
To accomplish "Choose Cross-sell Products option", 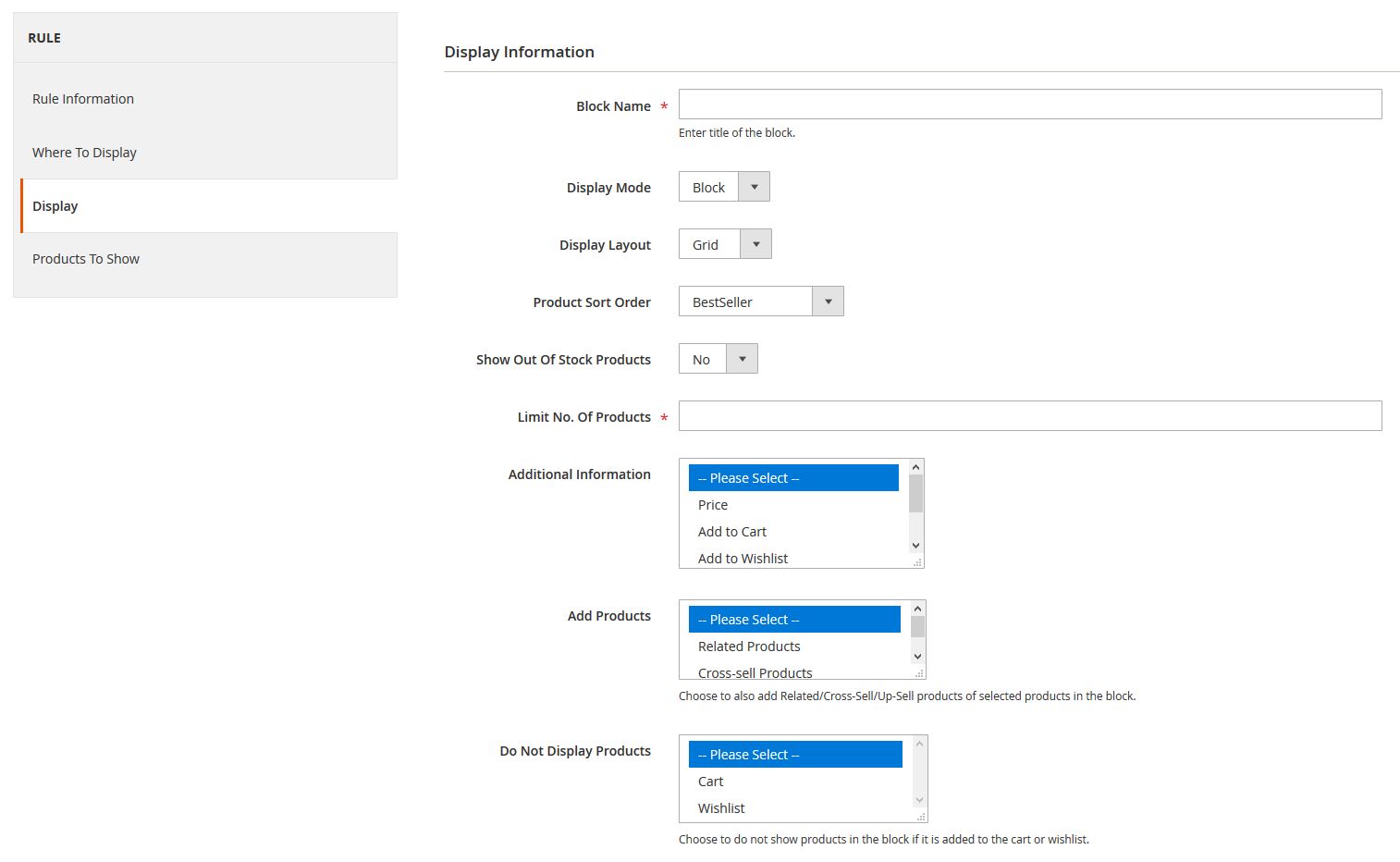I will (x=755, y=671).
